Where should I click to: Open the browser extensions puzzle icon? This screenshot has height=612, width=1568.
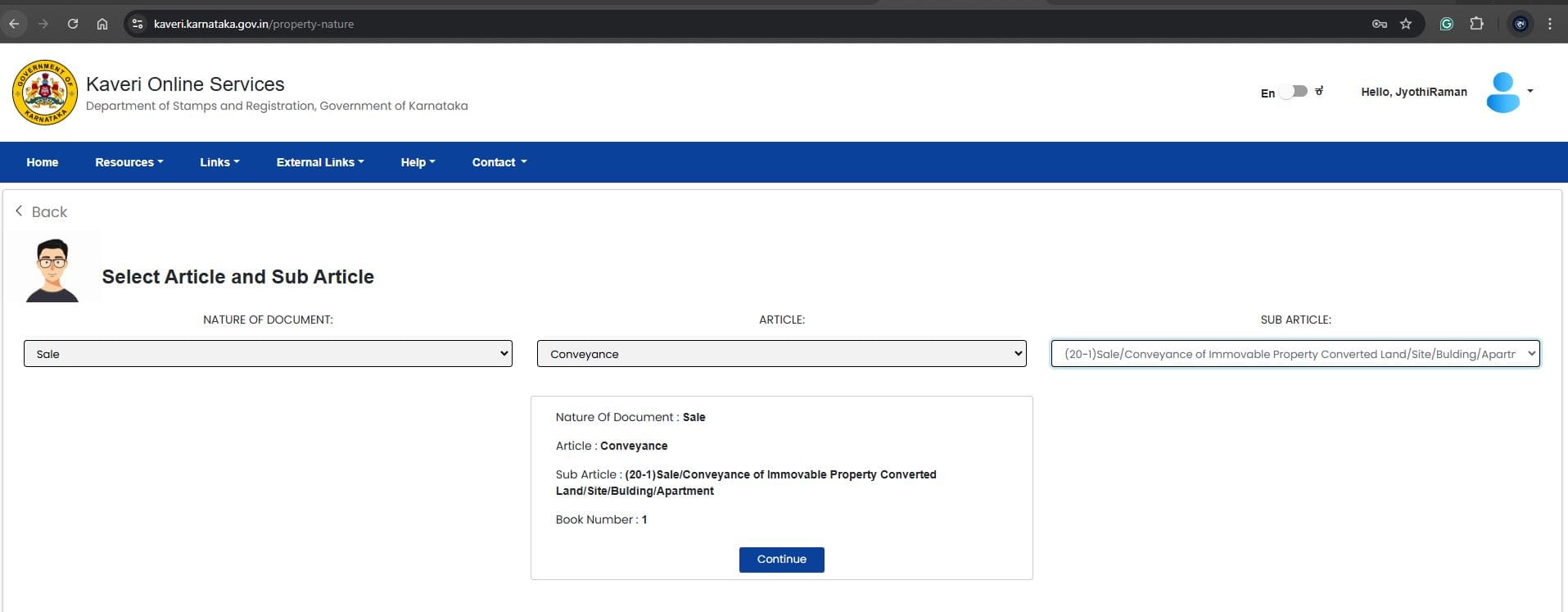point(1476,24)
